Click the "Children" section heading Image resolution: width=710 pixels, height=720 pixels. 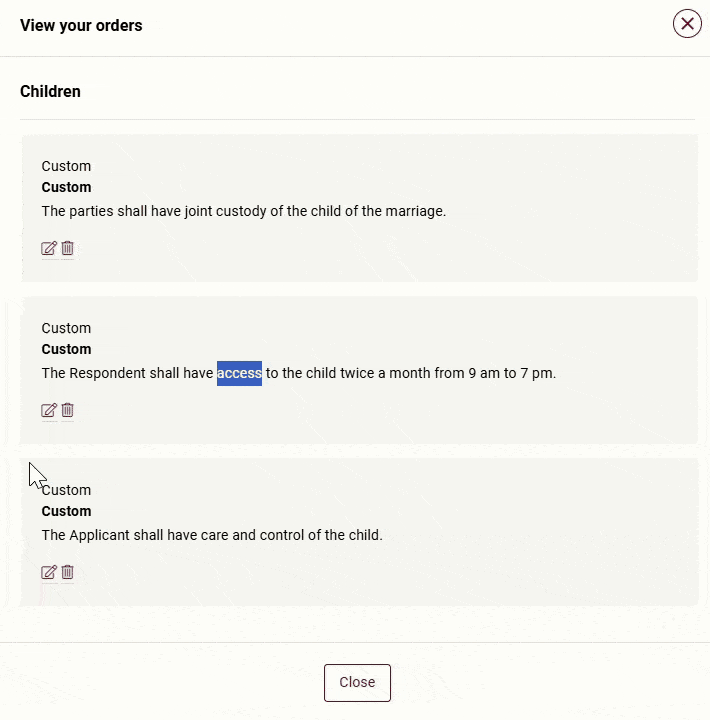point(50,91)
